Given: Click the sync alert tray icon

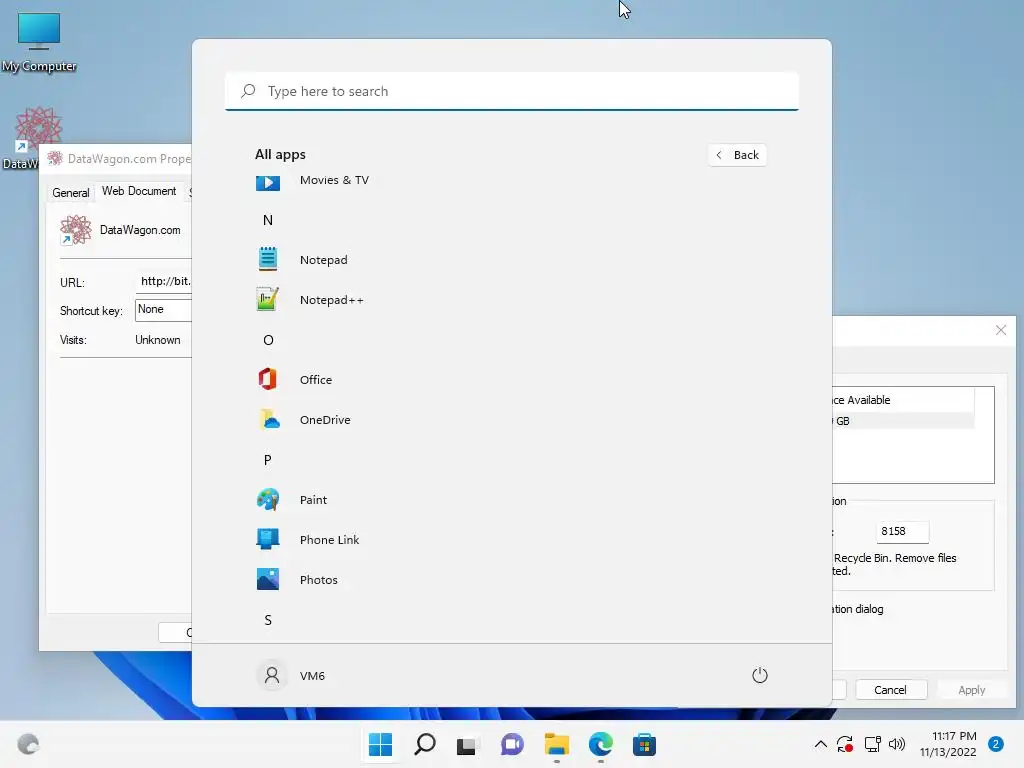Looking at the screenshot, I should pos(845,744).
